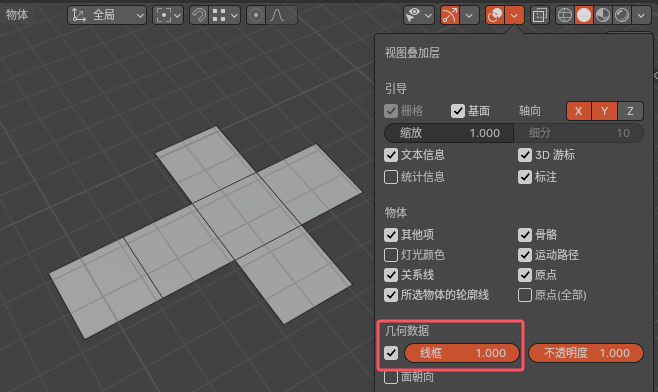Disable the 线框 wireframe checkbox
658x392 pixels.
tap(391, 353)
